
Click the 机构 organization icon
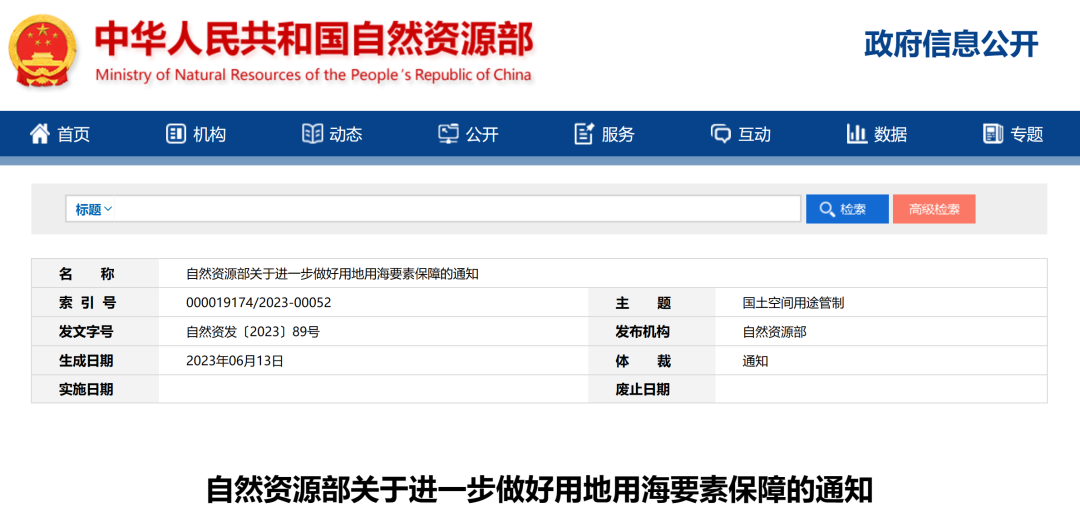pyautogui.click(x=176, y=134)
